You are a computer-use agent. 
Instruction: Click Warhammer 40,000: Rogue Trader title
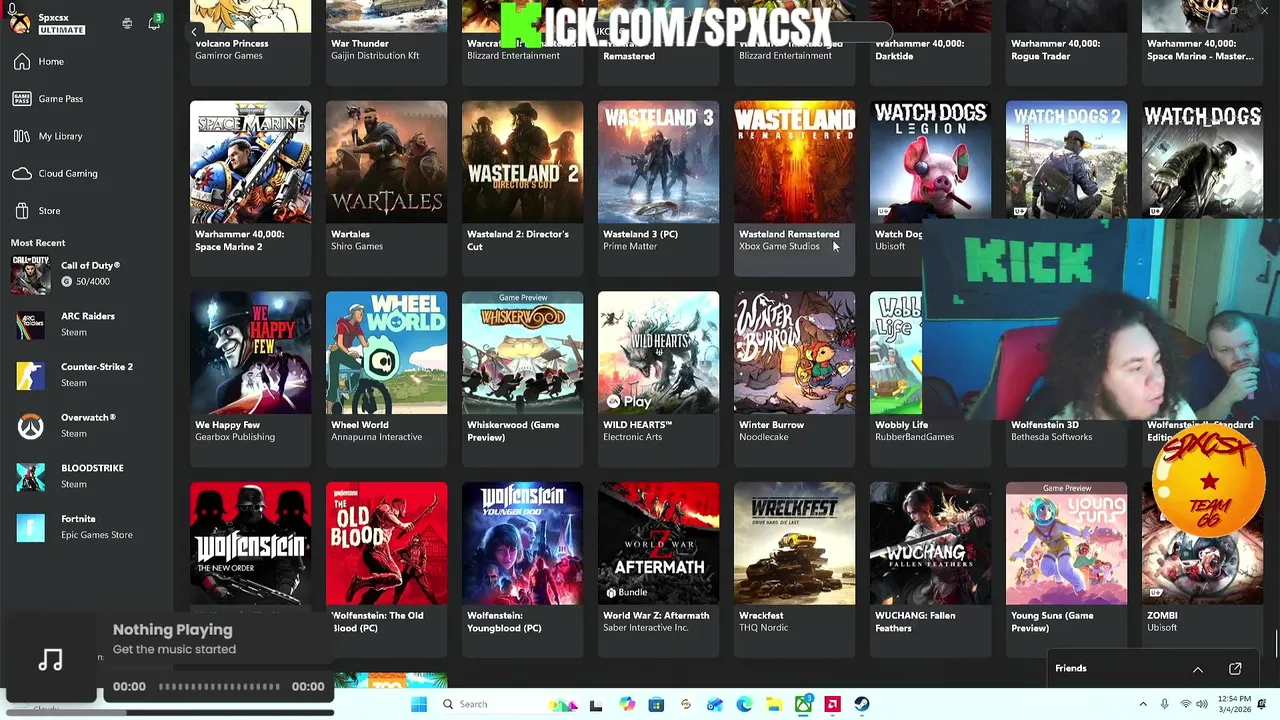pyautogui.click(x=1056, y=50)
